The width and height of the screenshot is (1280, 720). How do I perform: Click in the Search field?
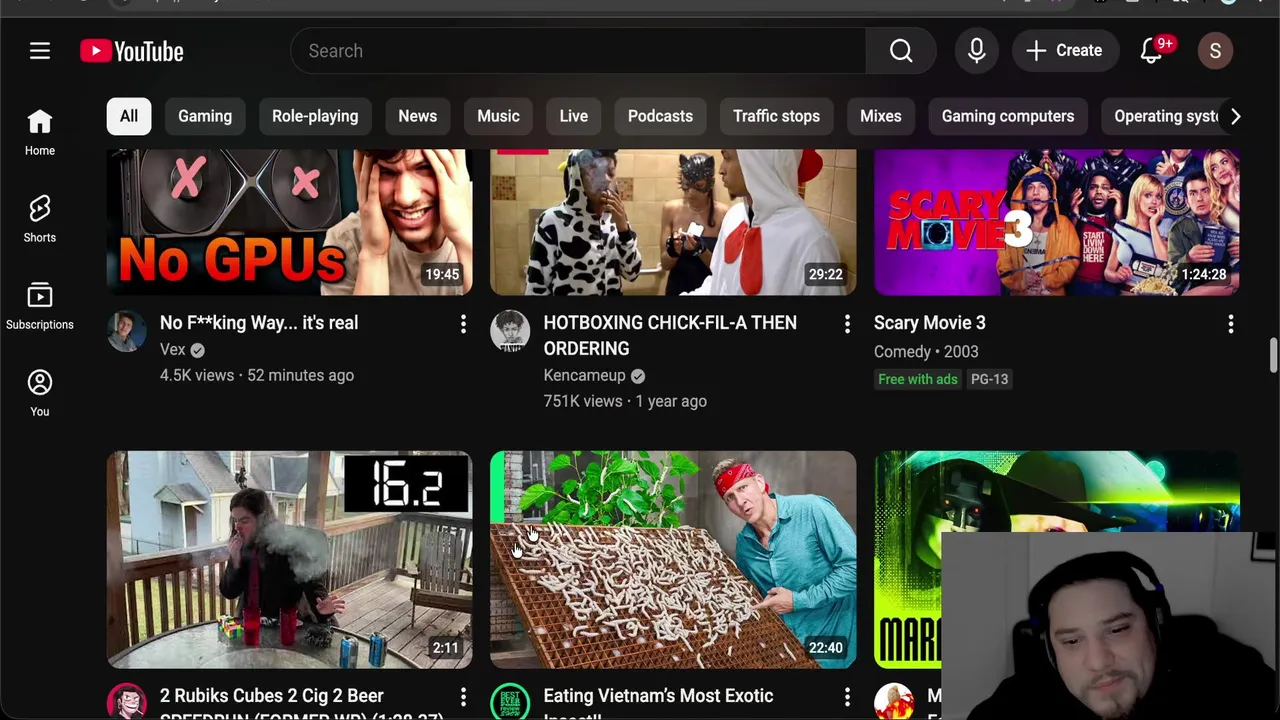(578, 51)
